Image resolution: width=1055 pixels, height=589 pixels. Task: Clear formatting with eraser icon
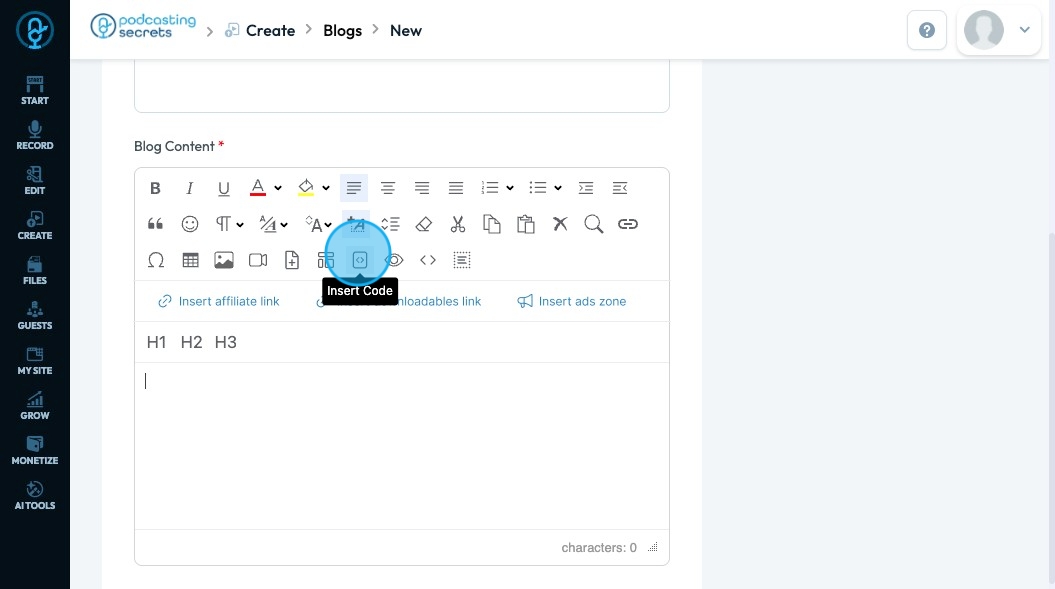[424, 224]
